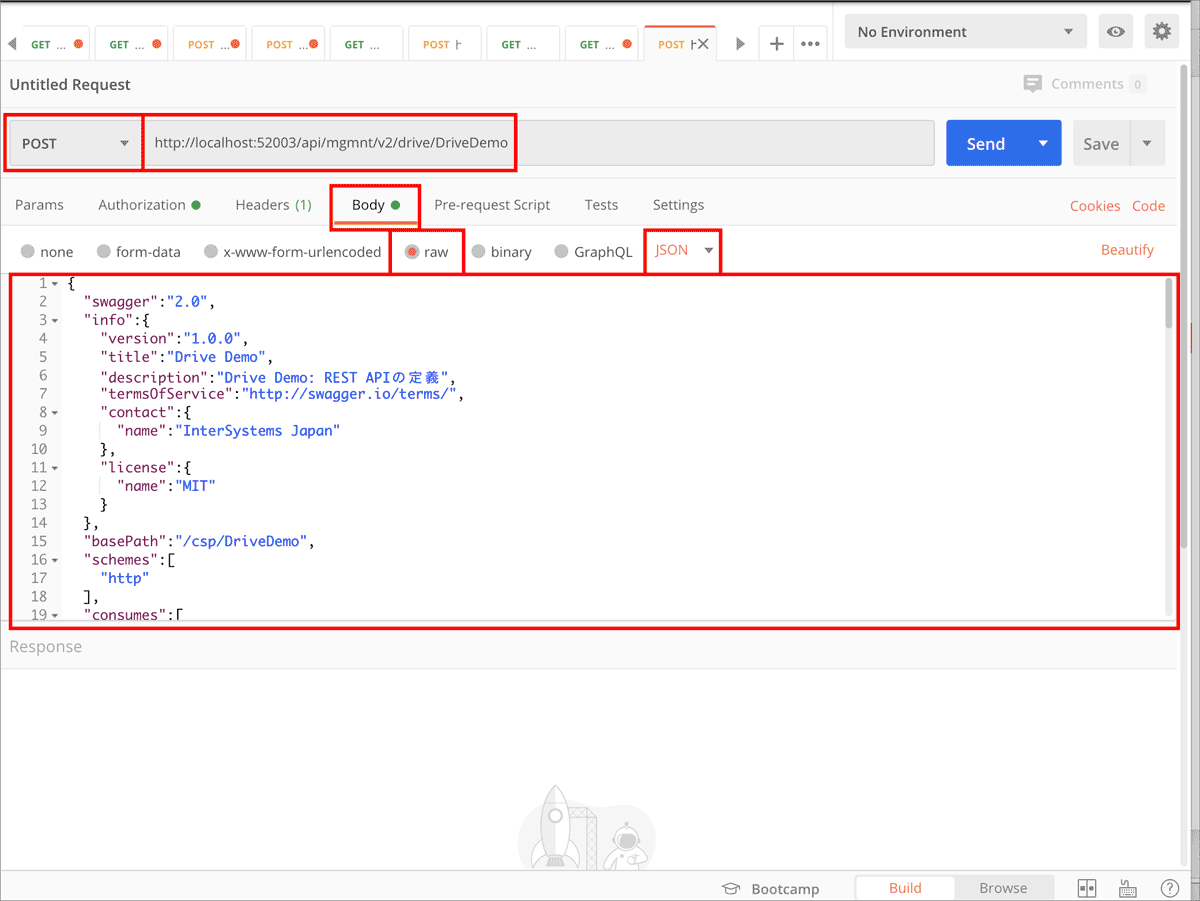Select the form-data body type
This screenshot has width=1200, height=901.
tap(139, 252)
